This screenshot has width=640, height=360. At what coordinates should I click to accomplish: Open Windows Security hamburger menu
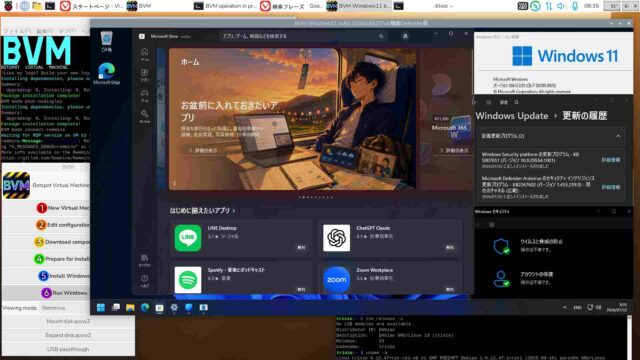491,225
